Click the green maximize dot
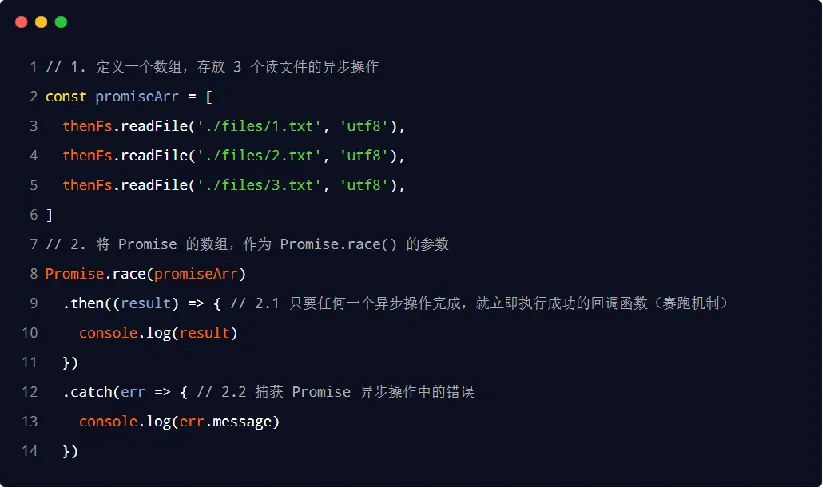 [x=61, y=21]
